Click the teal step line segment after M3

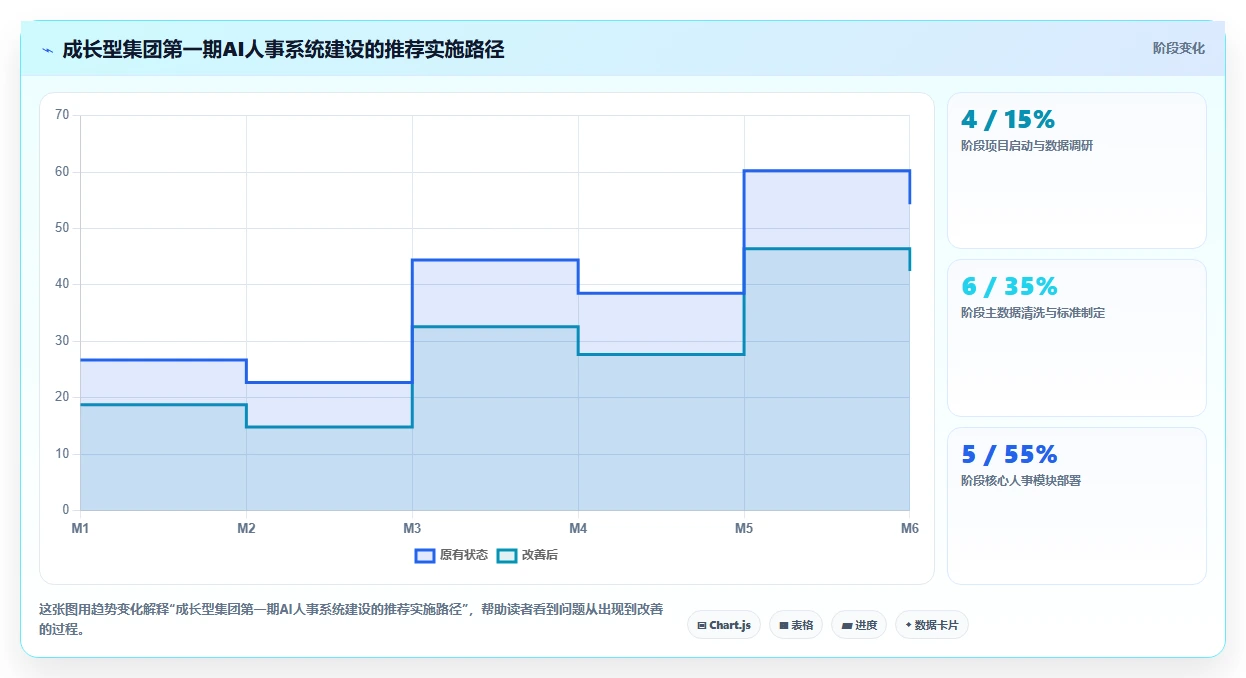[495, 327]
